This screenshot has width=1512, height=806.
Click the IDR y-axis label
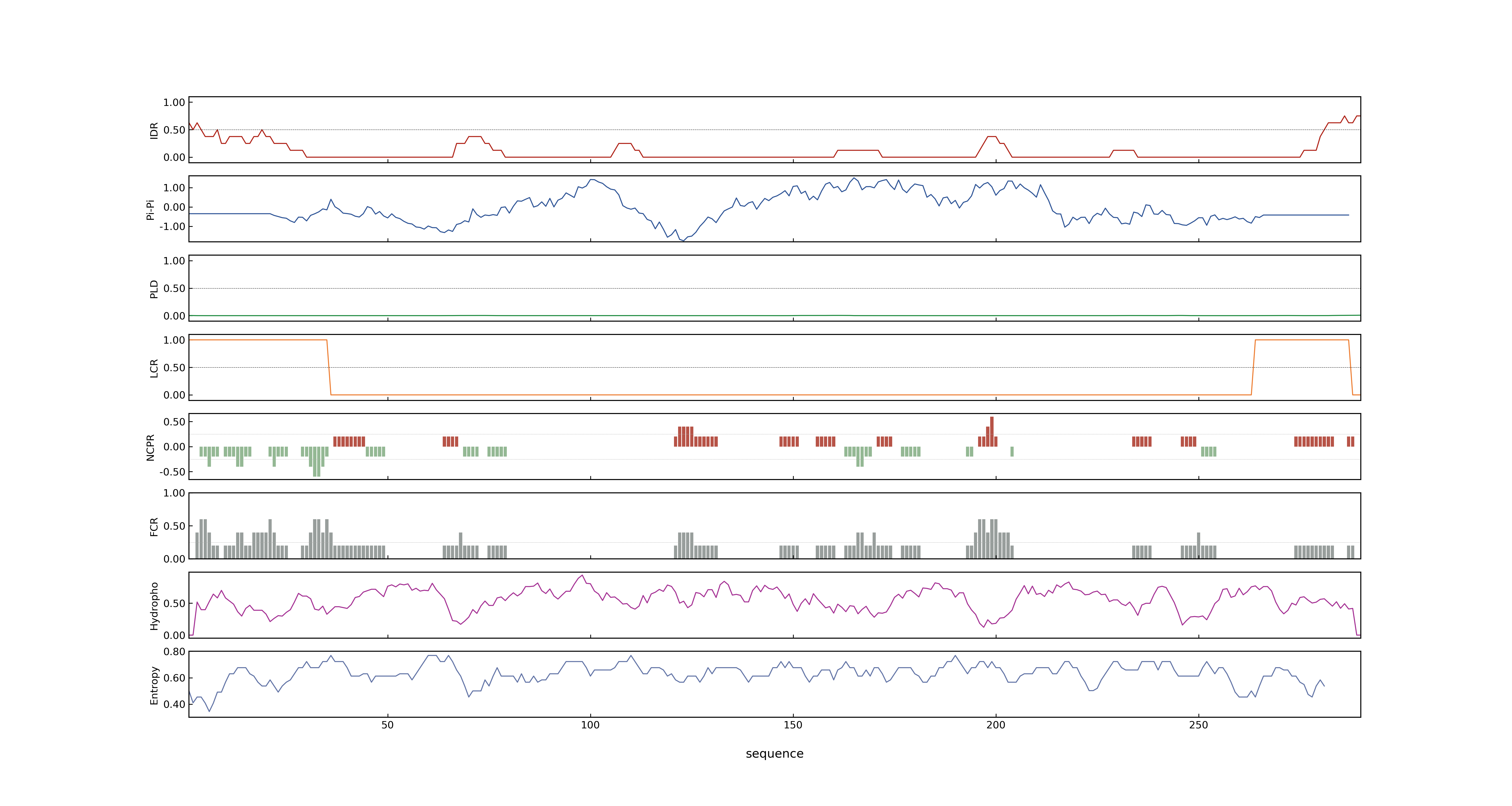point(154,130)
